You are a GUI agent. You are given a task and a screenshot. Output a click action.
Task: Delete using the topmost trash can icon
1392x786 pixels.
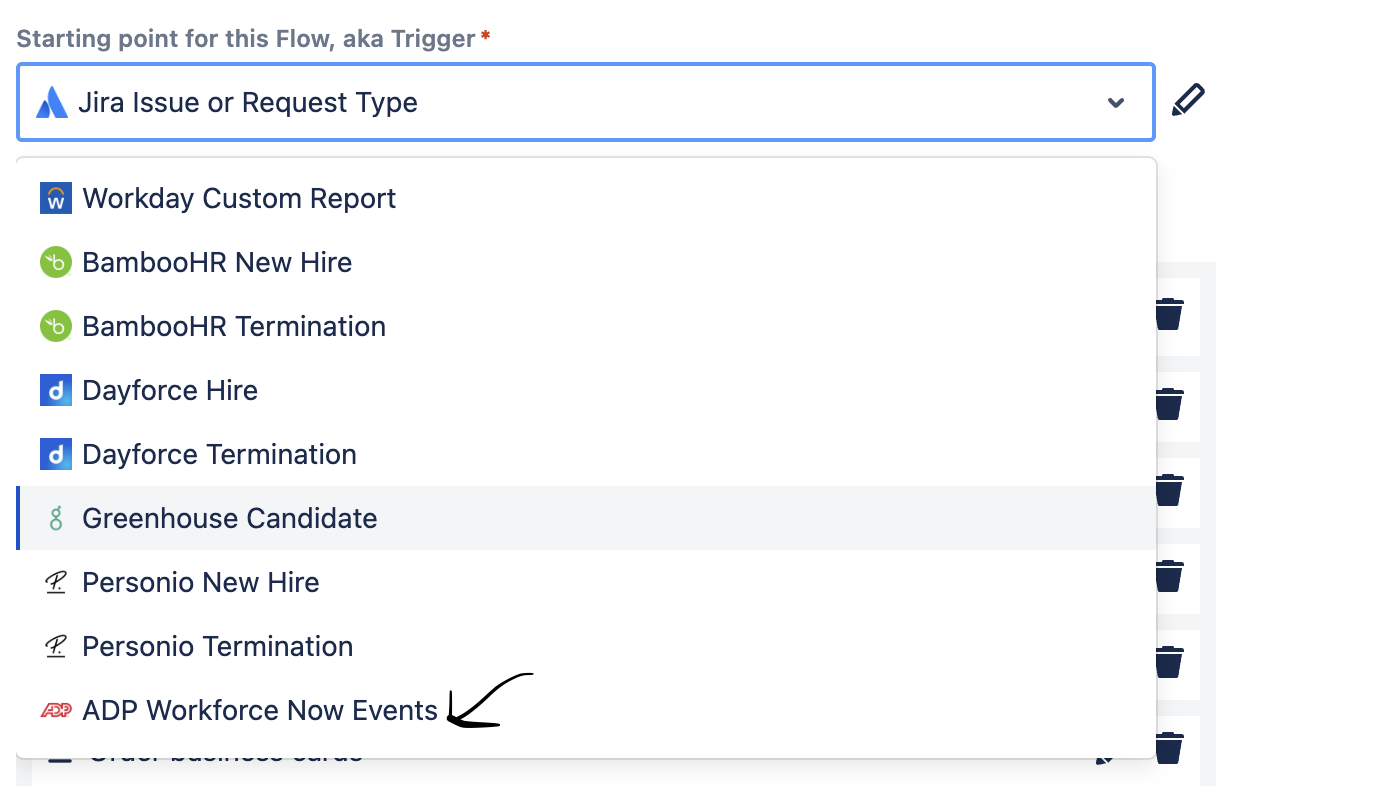click(x=1168, y=314)
